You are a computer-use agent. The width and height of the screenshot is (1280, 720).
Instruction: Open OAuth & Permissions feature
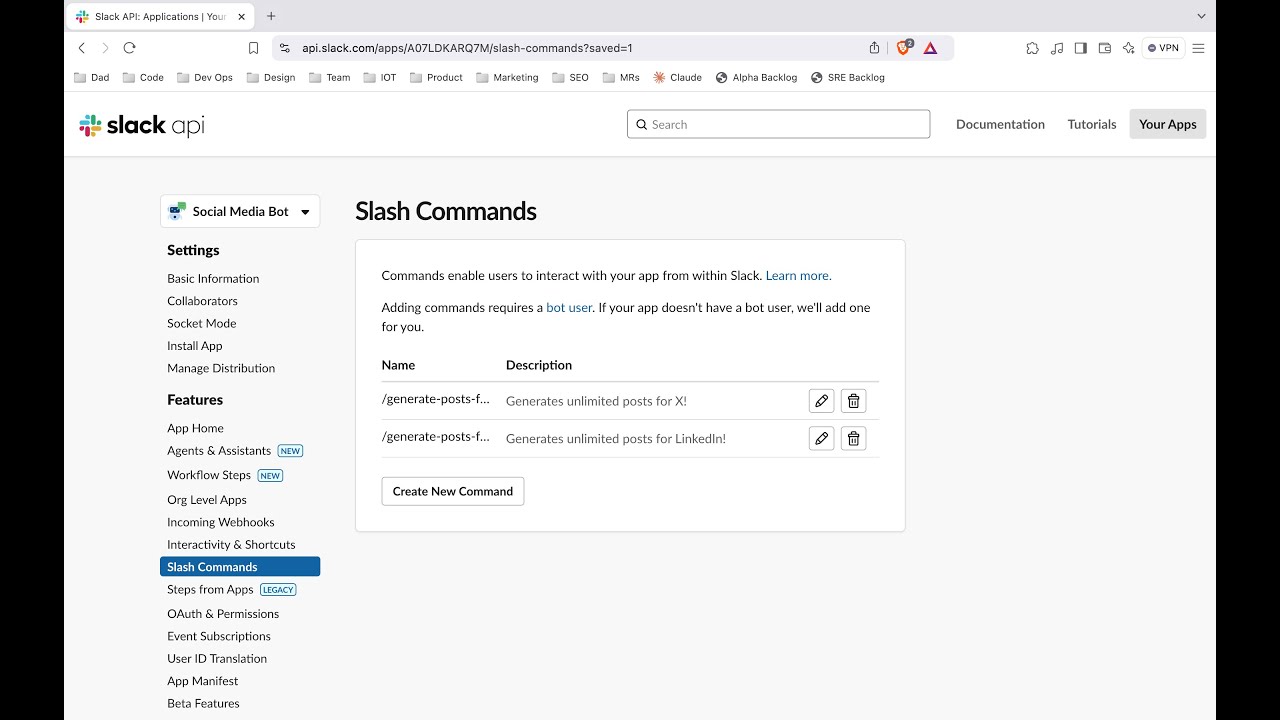pyautogui.click(x=223, y=613)
